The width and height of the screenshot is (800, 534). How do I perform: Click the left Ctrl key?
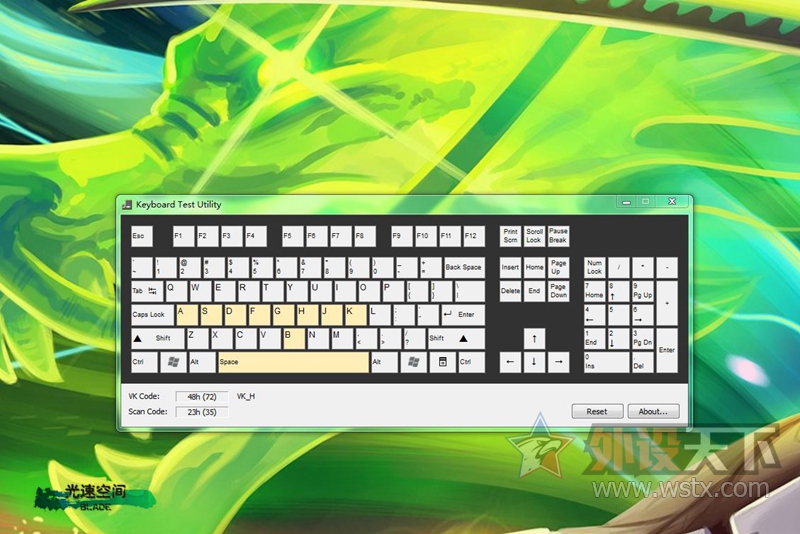tap(144, 362)
